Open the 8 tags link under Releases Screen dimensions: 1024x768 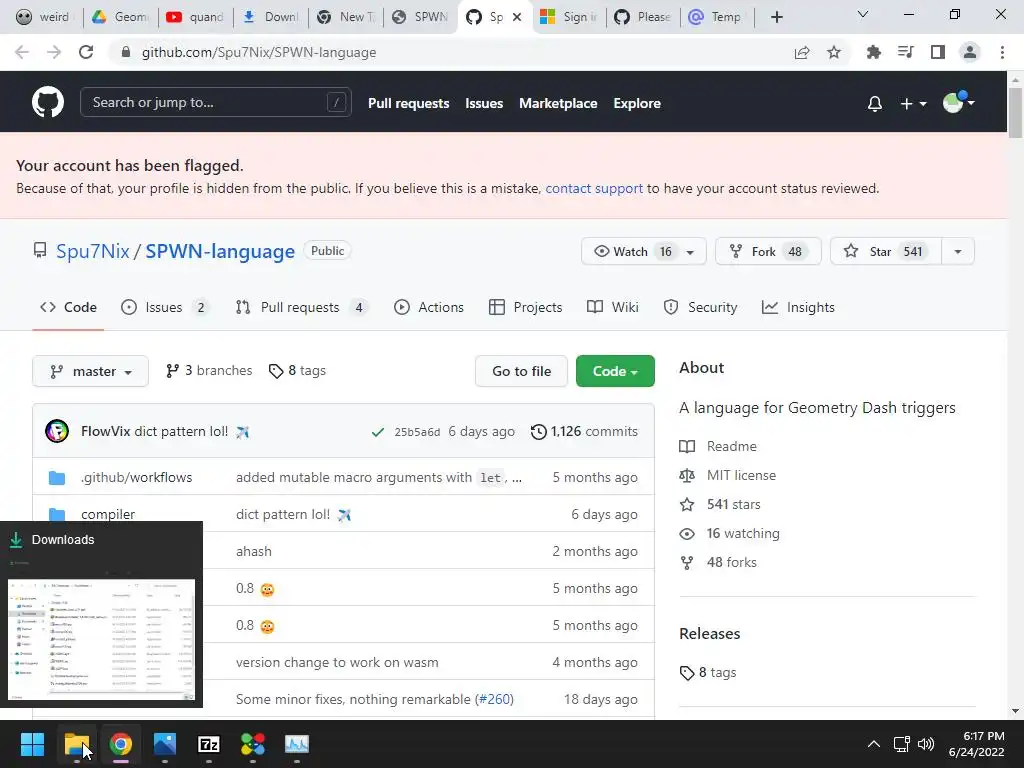(708, 673)
